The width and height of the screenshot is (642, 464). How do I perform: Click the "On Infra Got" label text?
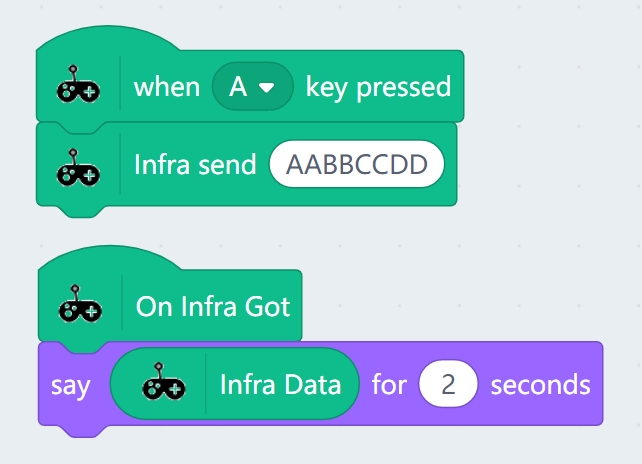point(213,305)
